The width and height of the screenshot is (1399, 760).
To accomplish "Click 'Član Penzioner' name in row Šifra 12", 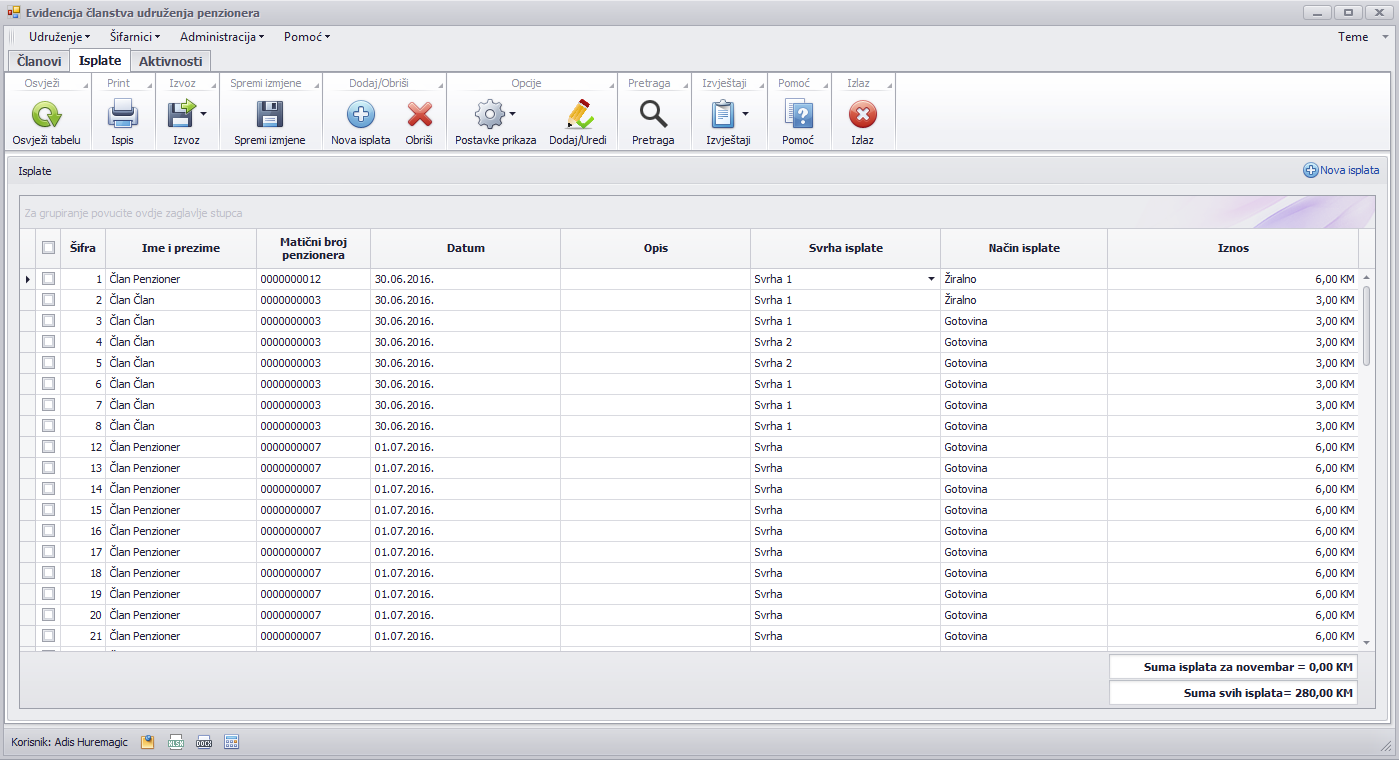I will tap(145, 447).
